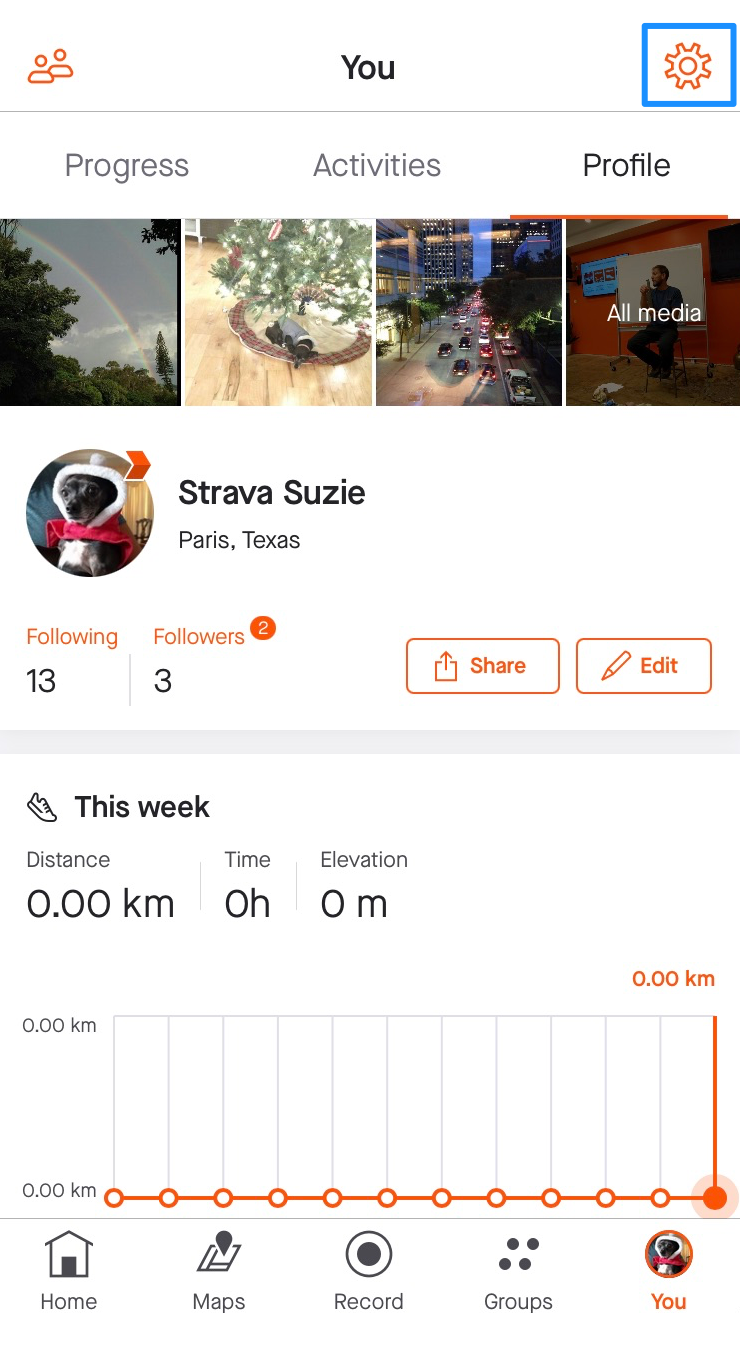
Task: Open the rainbow photo thumbnail
Action: [90, 312]
